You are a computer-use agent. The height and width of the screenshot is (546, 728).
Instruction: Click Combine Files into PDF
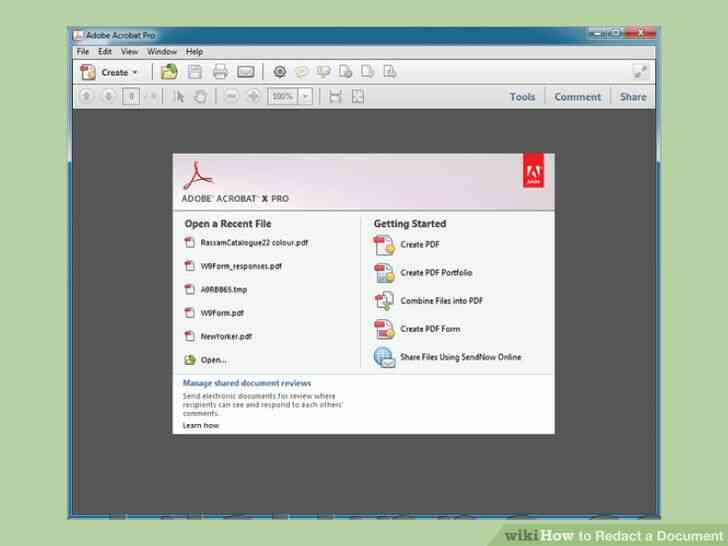point(441,300)
